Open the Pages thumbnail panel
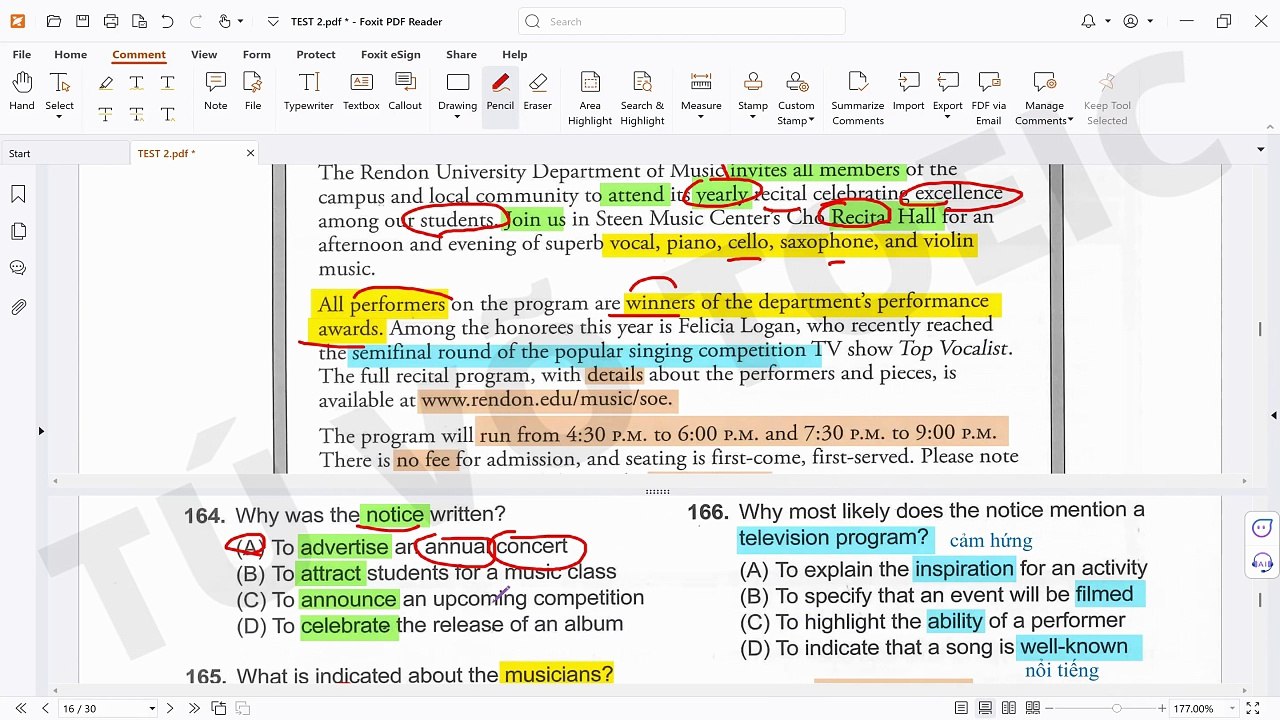This screenshot has height=720, width=1280. point(18,231)
